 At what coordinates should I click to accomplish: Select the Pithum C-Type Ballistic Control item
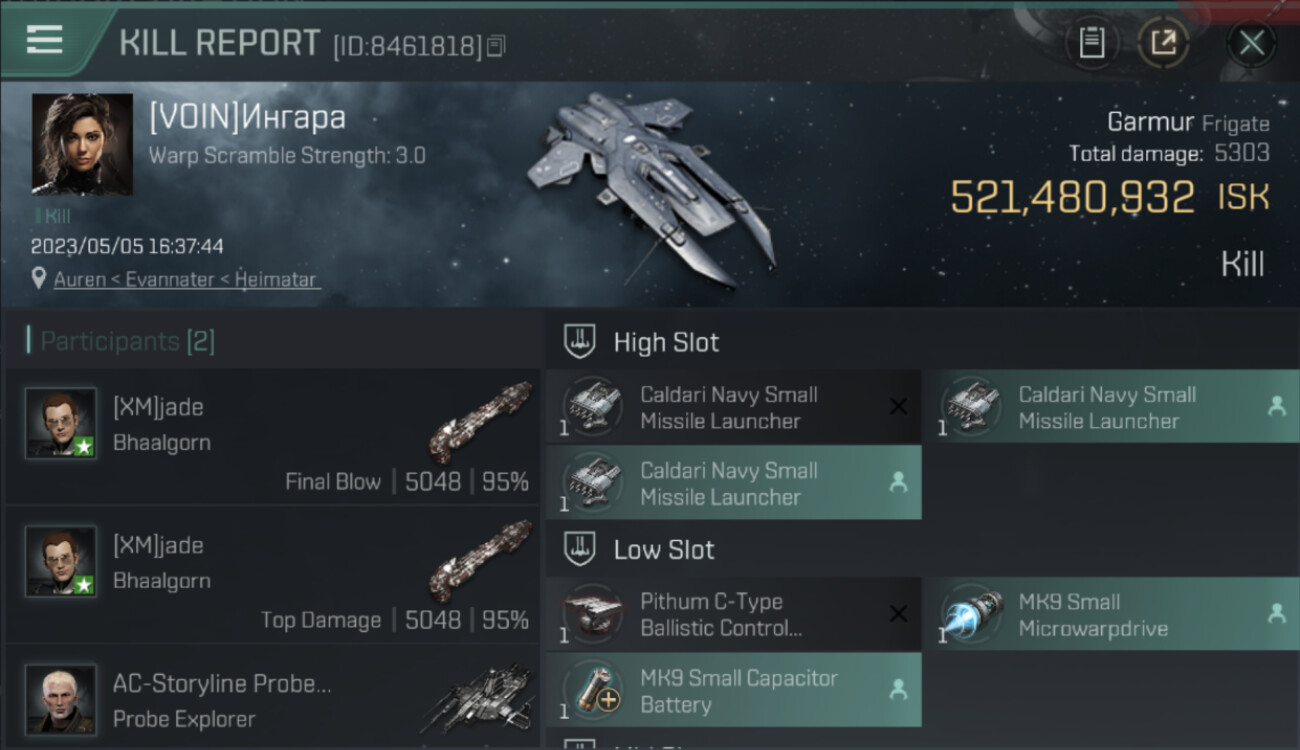734,615
